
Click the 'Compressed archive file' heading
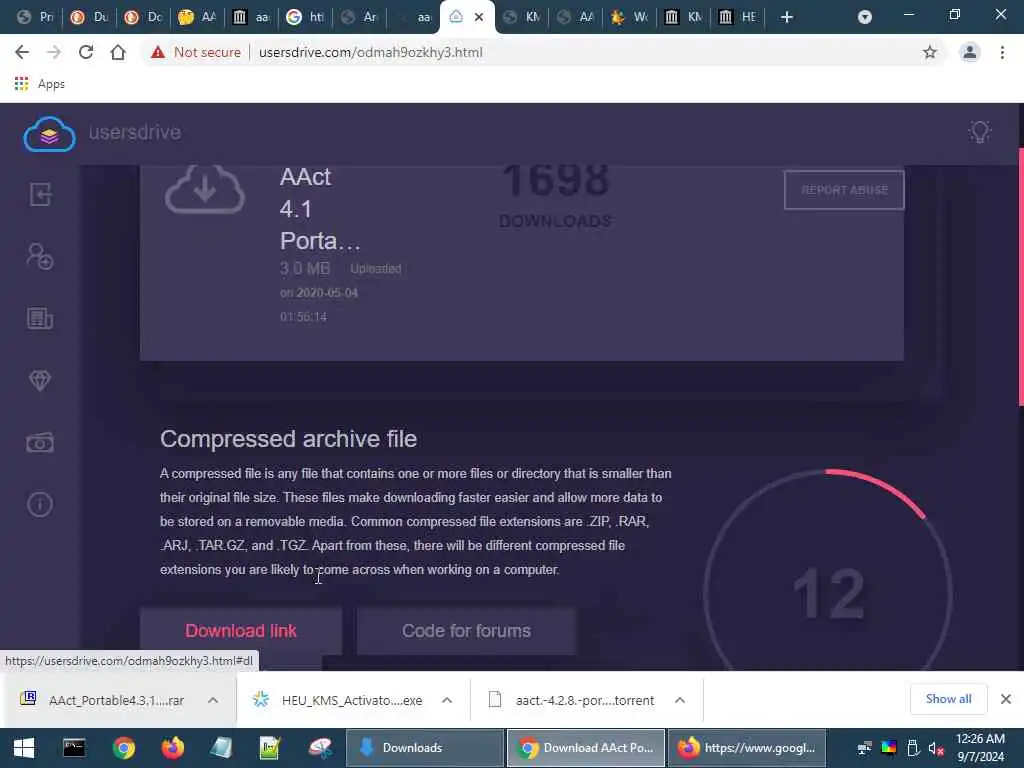point(289,439)
